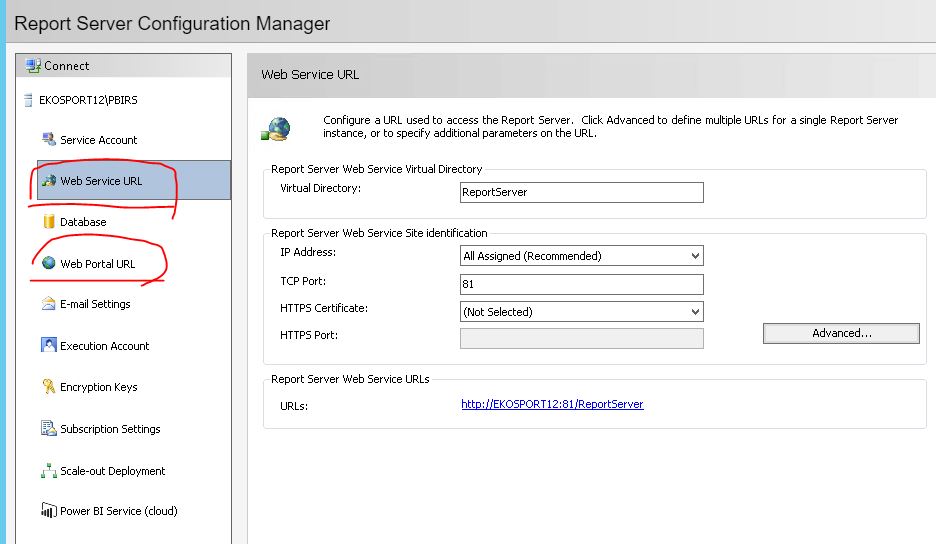936x544 pixels.
Task: Click the 'Configure a URL' description text
Action: pos(610,127)
